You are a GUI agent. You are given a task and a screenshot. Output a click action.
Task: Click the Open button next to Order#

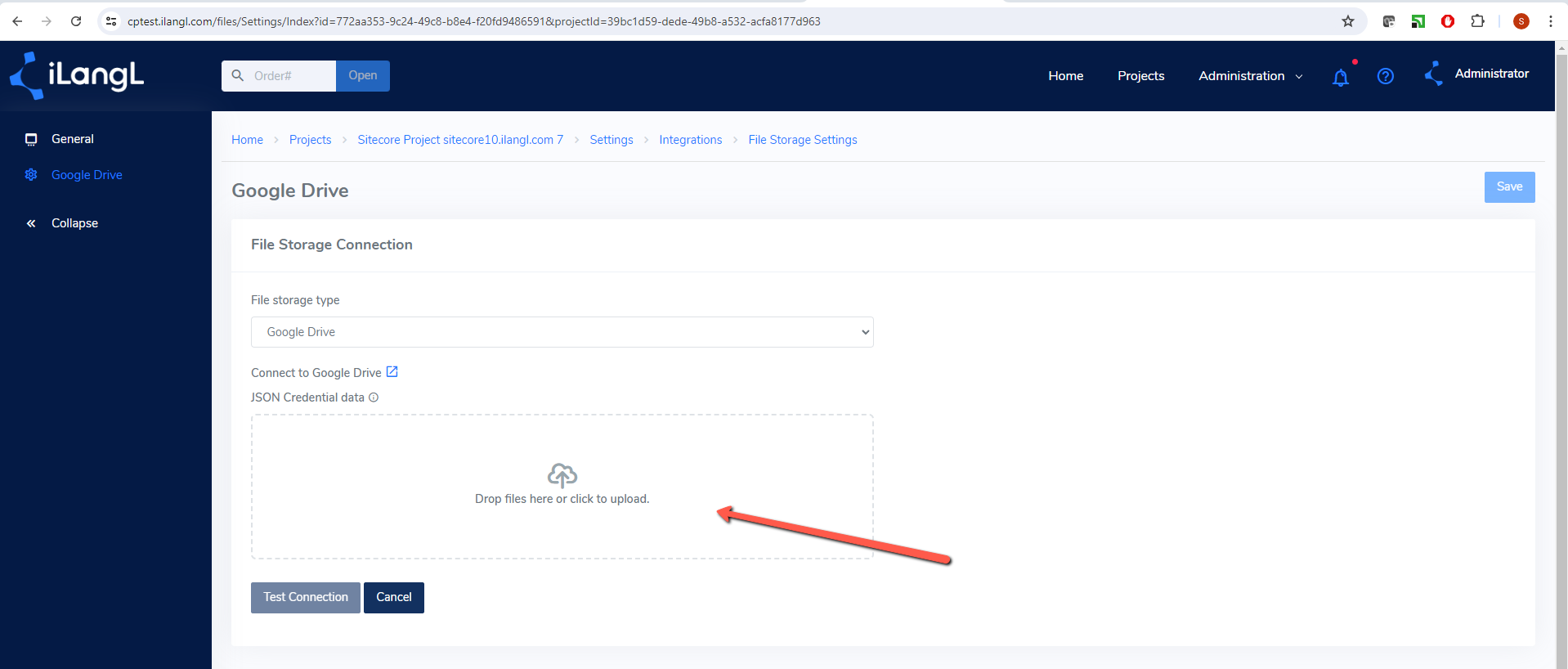[x=363, y=76]
